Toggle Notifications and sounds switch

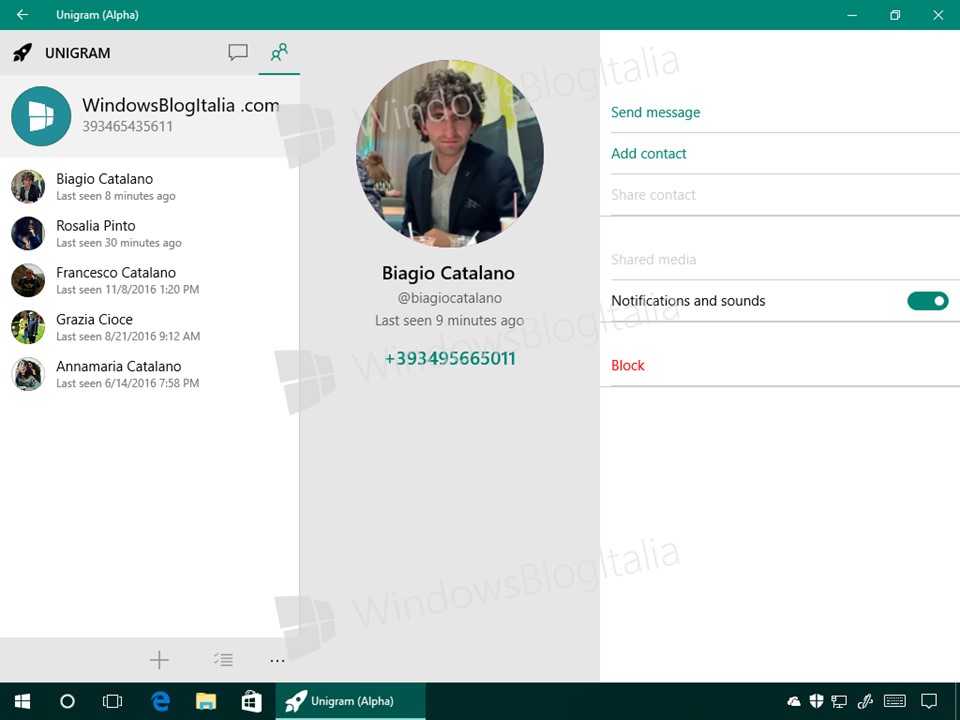click(928, 301)
